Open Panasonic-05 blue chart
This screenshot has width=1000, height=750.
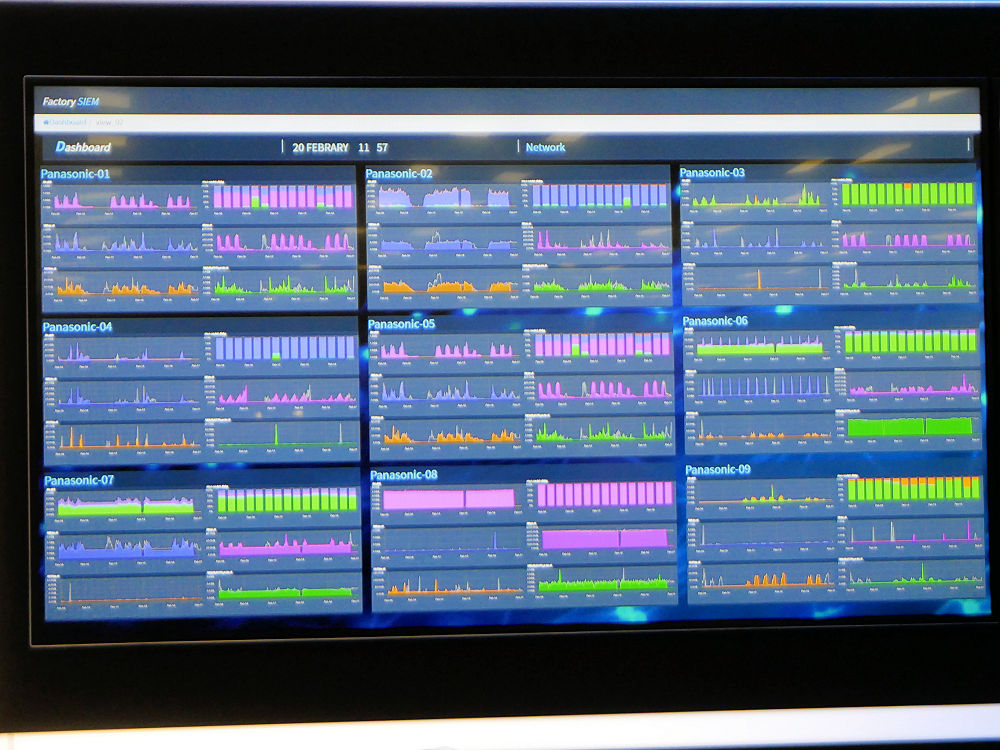[x=446, y=391]
